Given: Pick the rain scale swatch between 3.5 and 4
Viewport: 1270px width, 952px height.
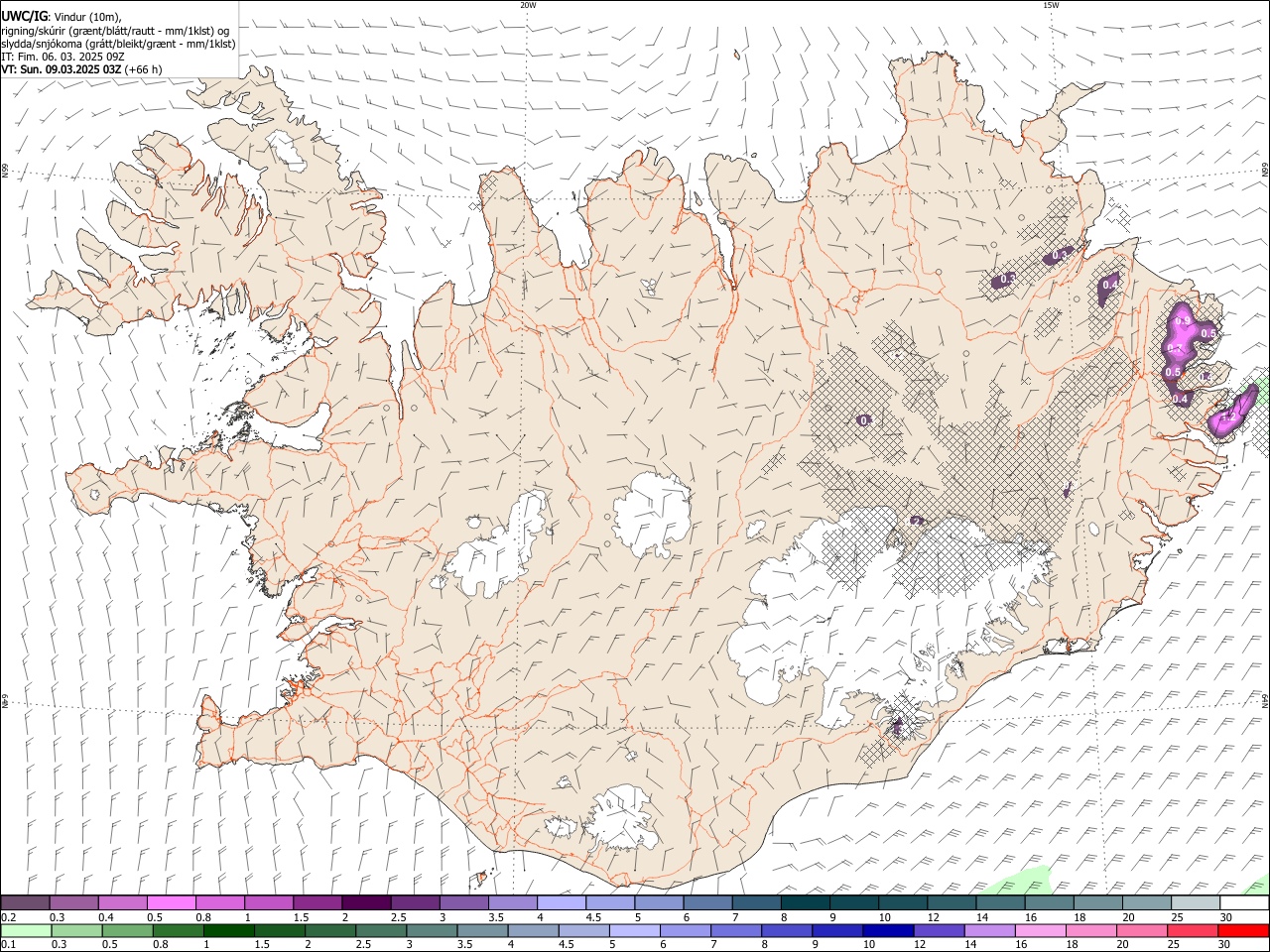Looking at the screenshot, I should coord(482,930).
